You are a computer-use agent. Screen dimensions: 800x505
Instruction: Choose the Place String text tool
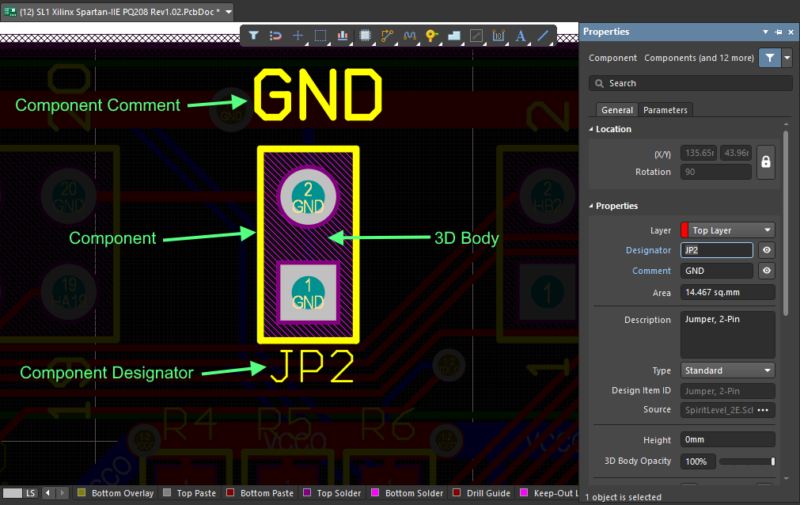pyautogui.click(x=520, y=36)
